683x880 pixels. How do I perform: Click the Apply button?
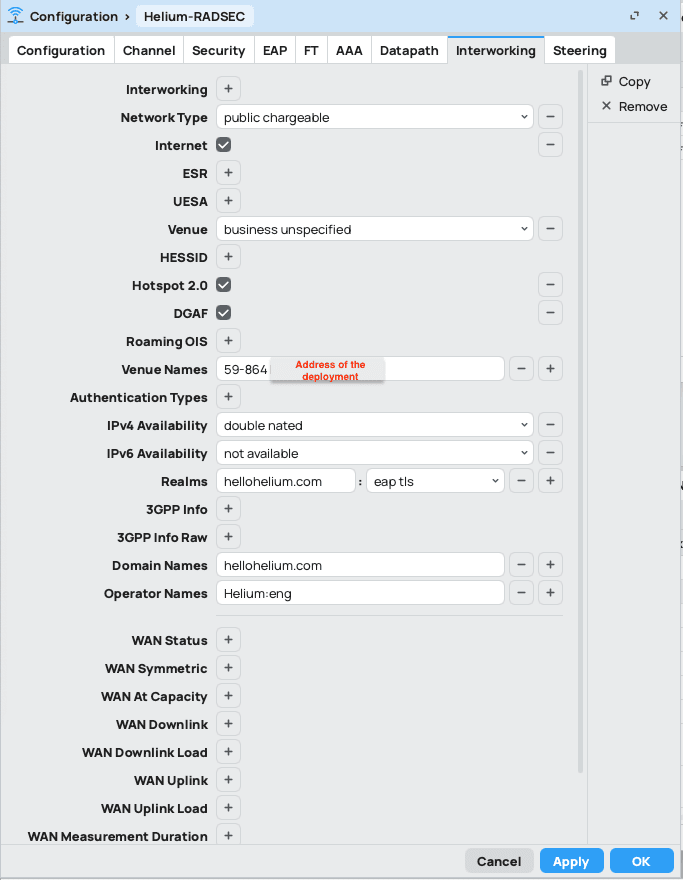pos(571,861)
